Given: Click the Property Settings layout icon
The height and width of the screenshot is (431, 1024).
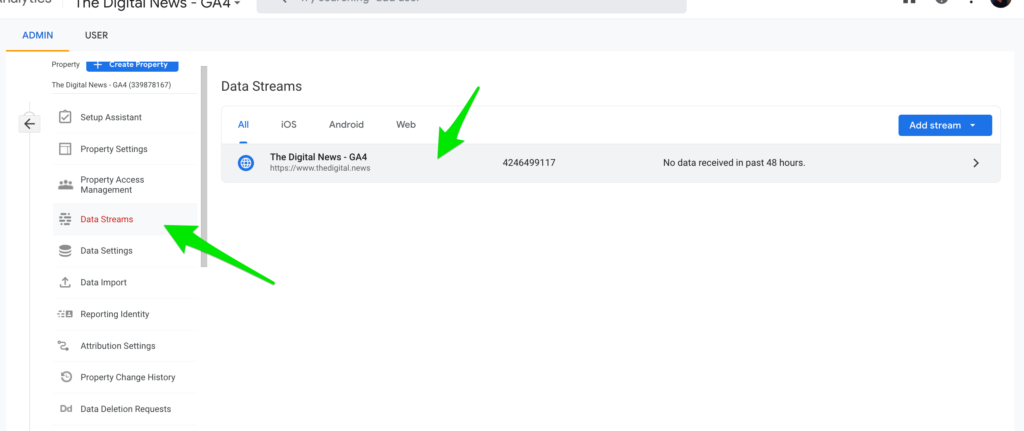Looking at the screenshot, I should tap(65, 149).
